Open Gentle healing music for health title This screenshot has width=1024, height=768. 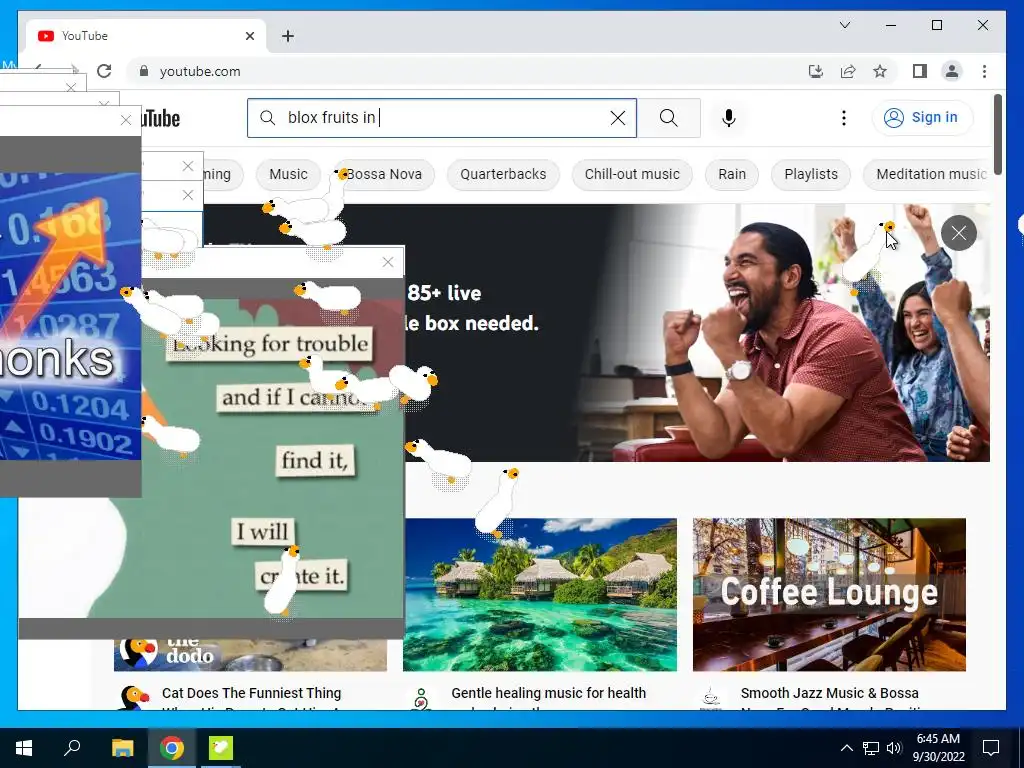[x=549, y=693]
